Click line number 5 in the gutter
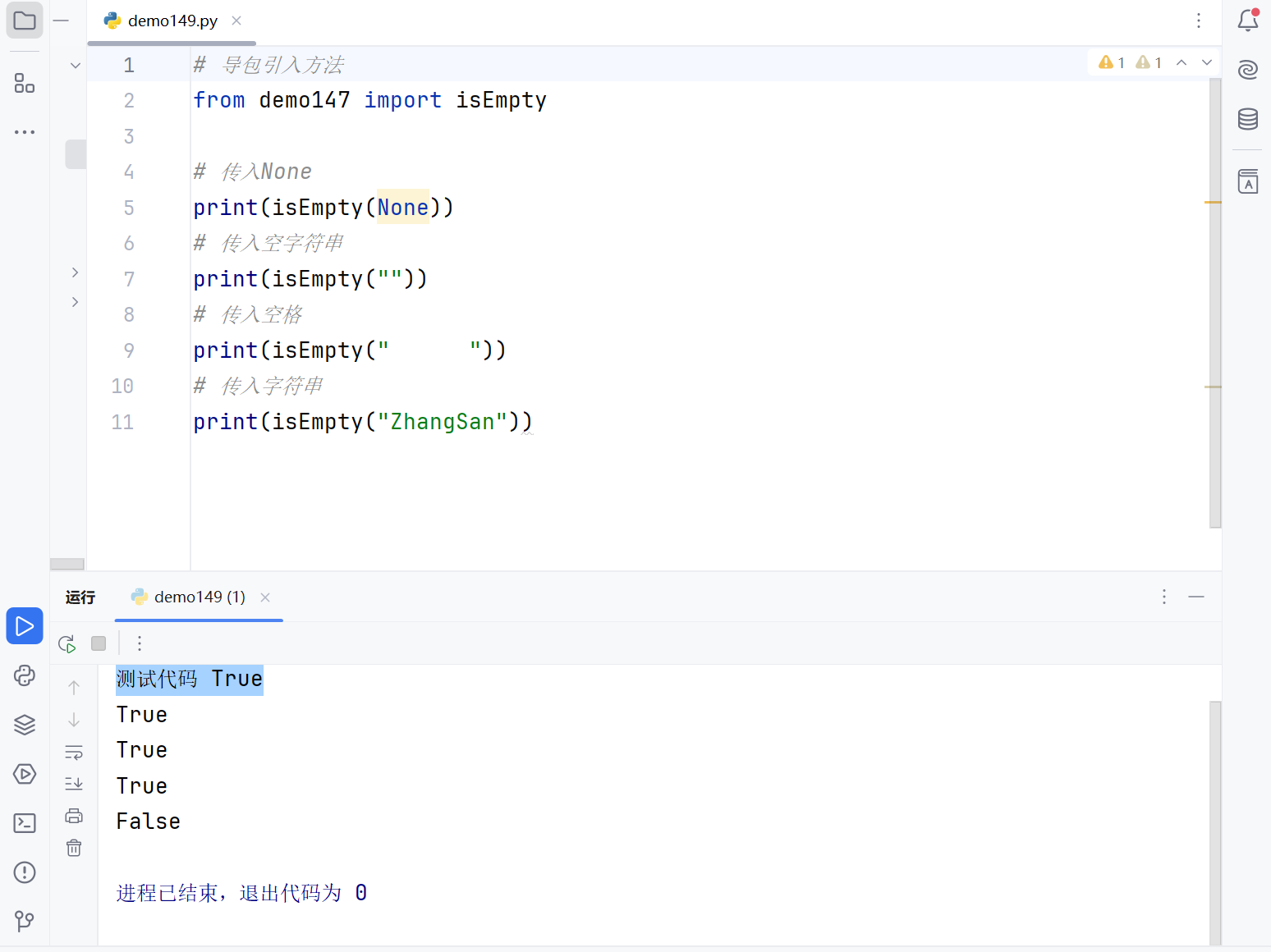Viewport: 1271px width, 952px height. [129, 208]
